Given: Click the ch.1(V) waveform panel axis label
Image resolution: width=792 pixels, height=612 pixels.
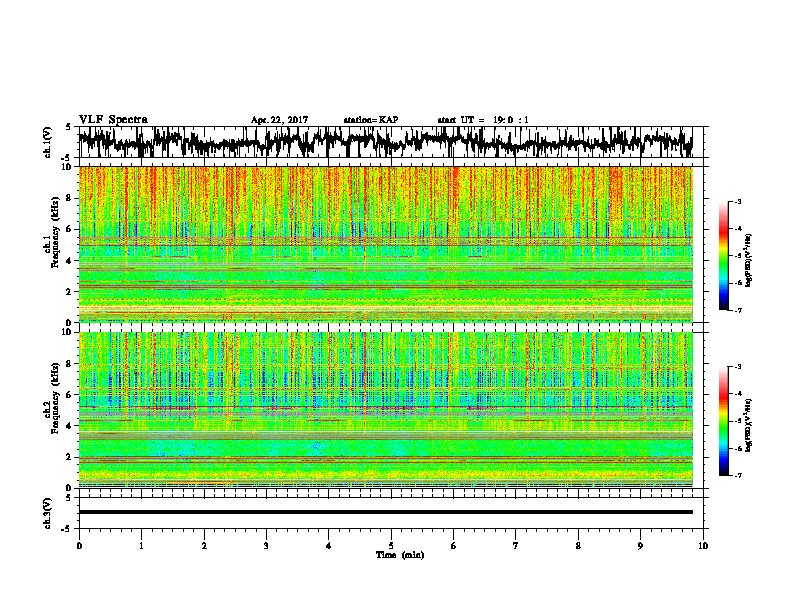Looking at the screenshot, I should point(47,142).
